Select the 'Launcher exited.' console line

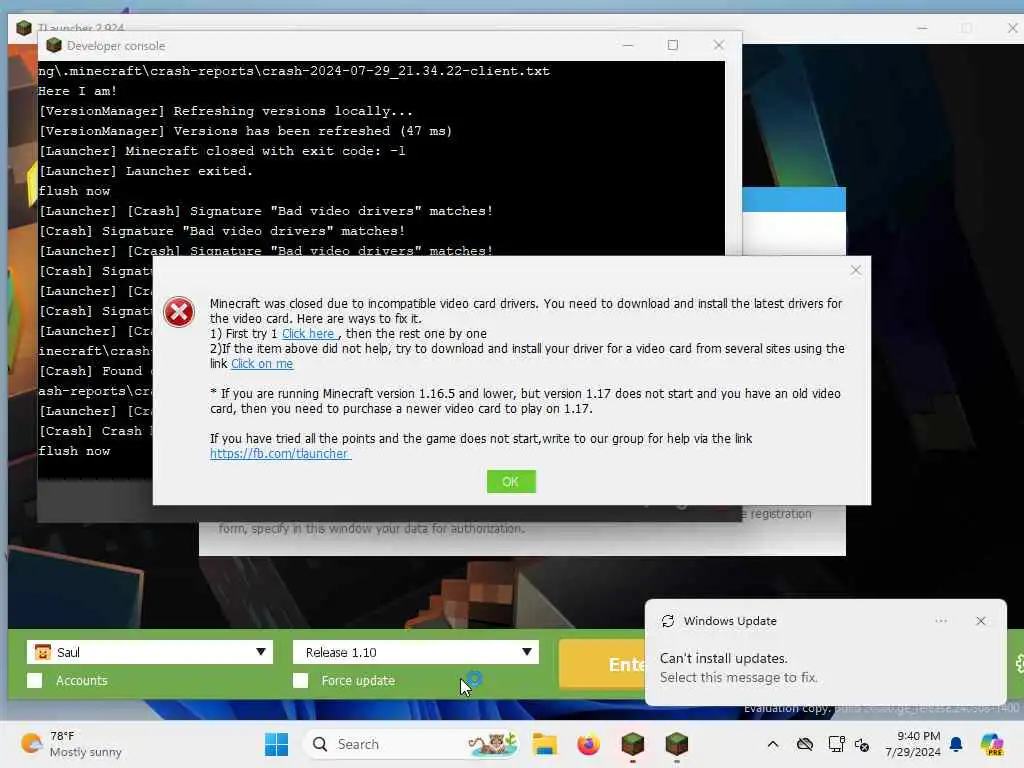tap(146, 170)
